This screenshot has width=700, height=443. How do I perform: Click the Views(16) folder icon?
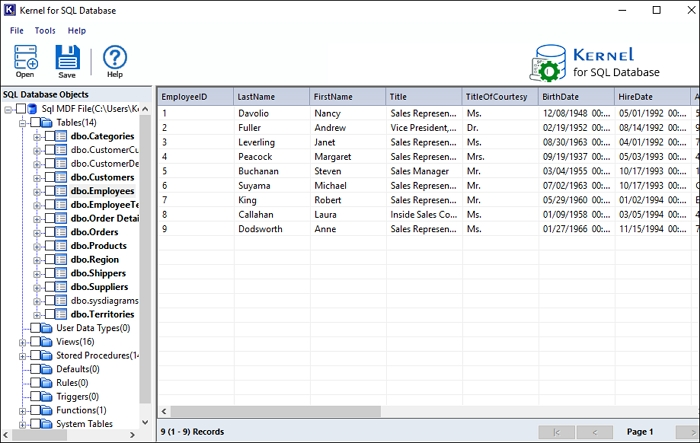(x=46, y=342)
